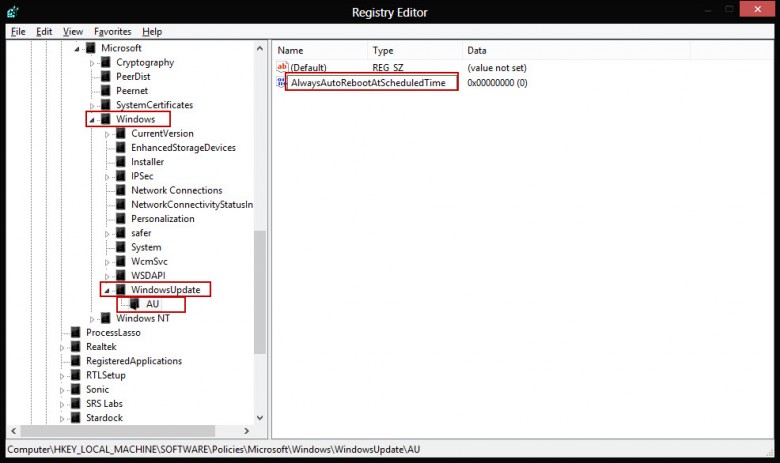The width and height of the screenshot is (780, 463).
Task: Select the AlwaysAutoRebootAtScheduledTime value
Action: [x=368, y=83]
